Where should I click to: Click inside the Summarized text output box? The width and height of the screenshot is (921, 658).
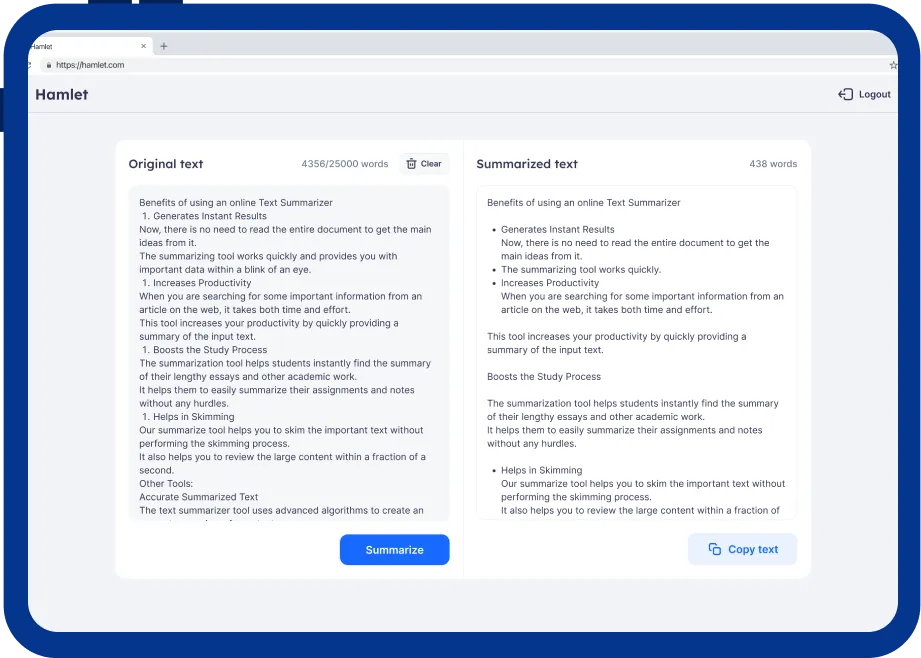[636, 350]
